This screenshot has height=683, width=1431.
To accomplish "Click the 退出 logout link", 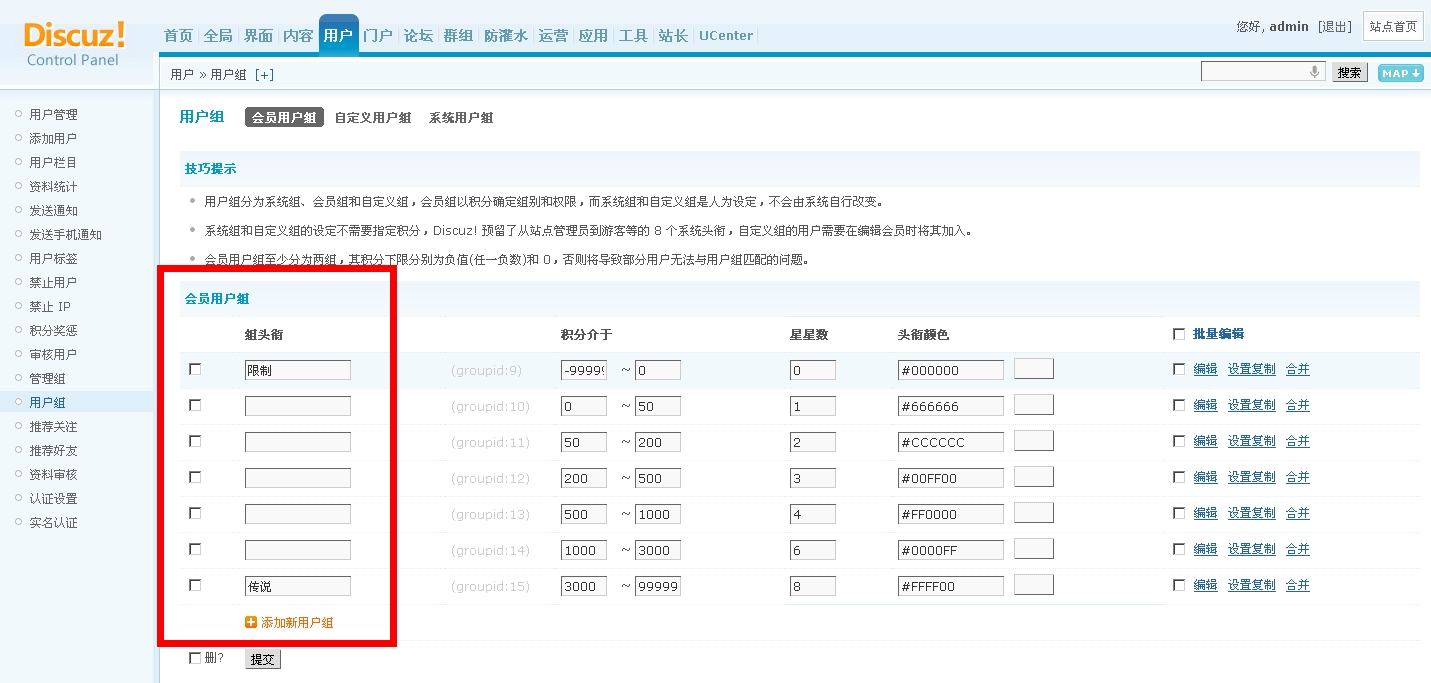I will point(1335,27).
